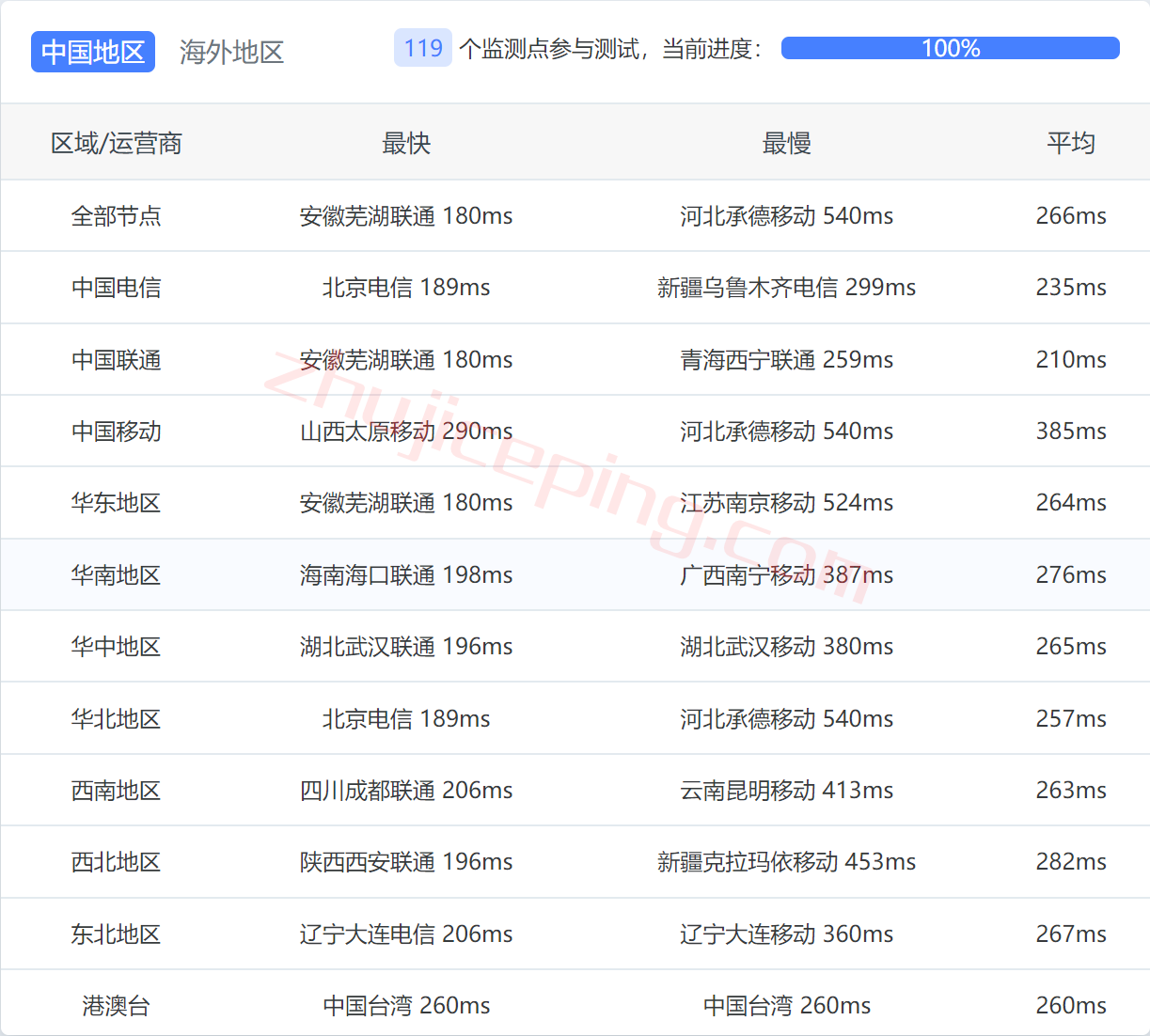1150x1036 pixels.
Task: Click 湖北武汉联通 196ms cell
Action: point(406,646)
